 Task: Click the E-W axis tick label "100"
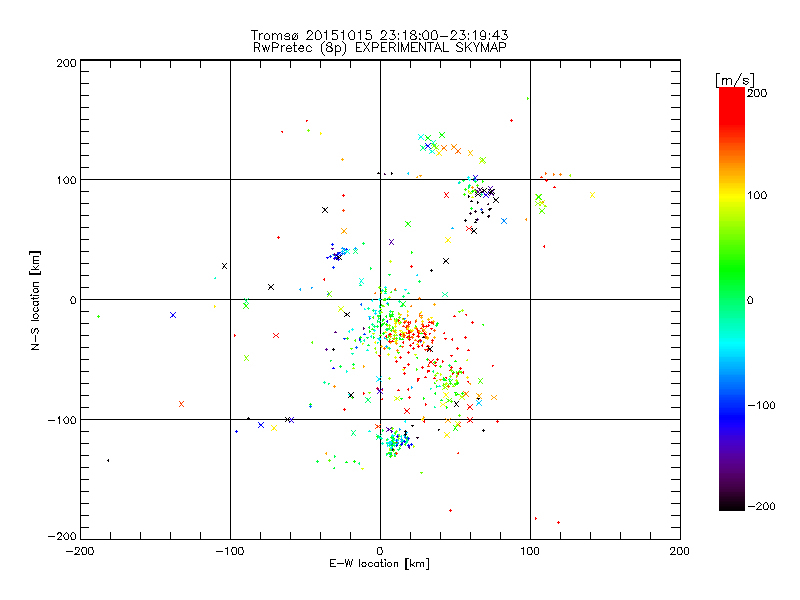pos(530,551)
